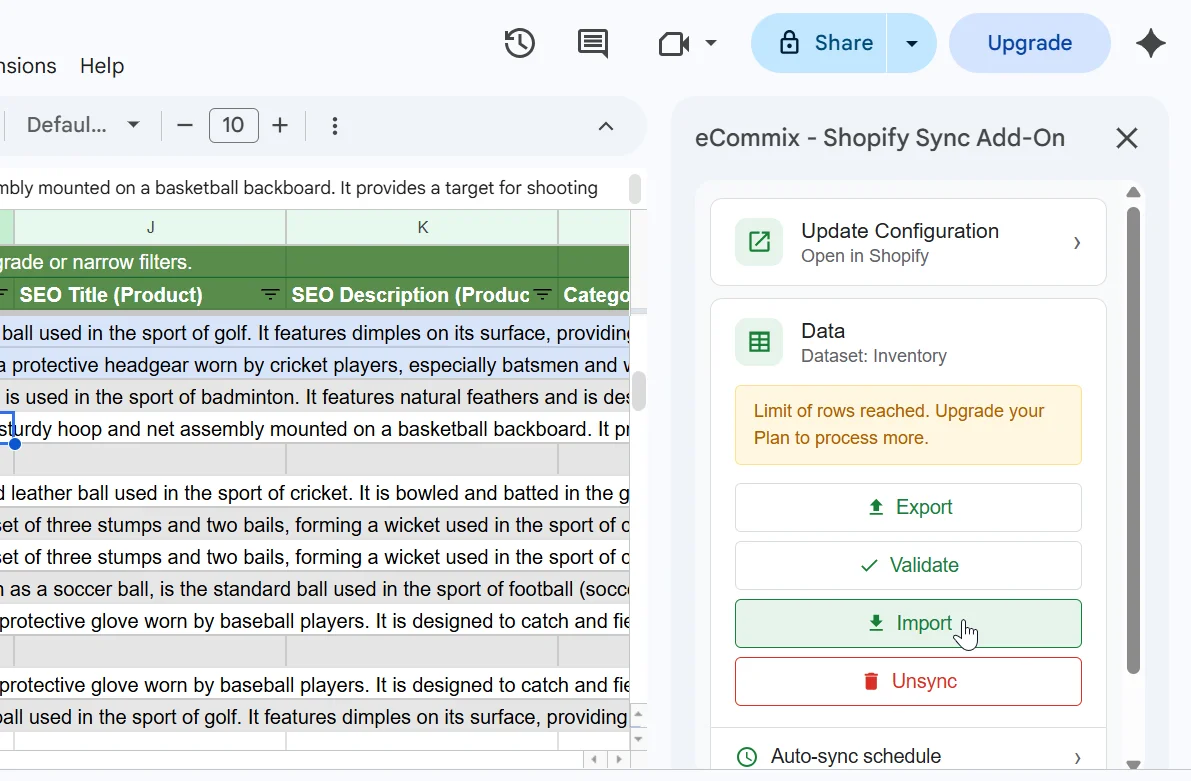
Task: Click the Dataset: Inventory label
Action: coord(874,356)
